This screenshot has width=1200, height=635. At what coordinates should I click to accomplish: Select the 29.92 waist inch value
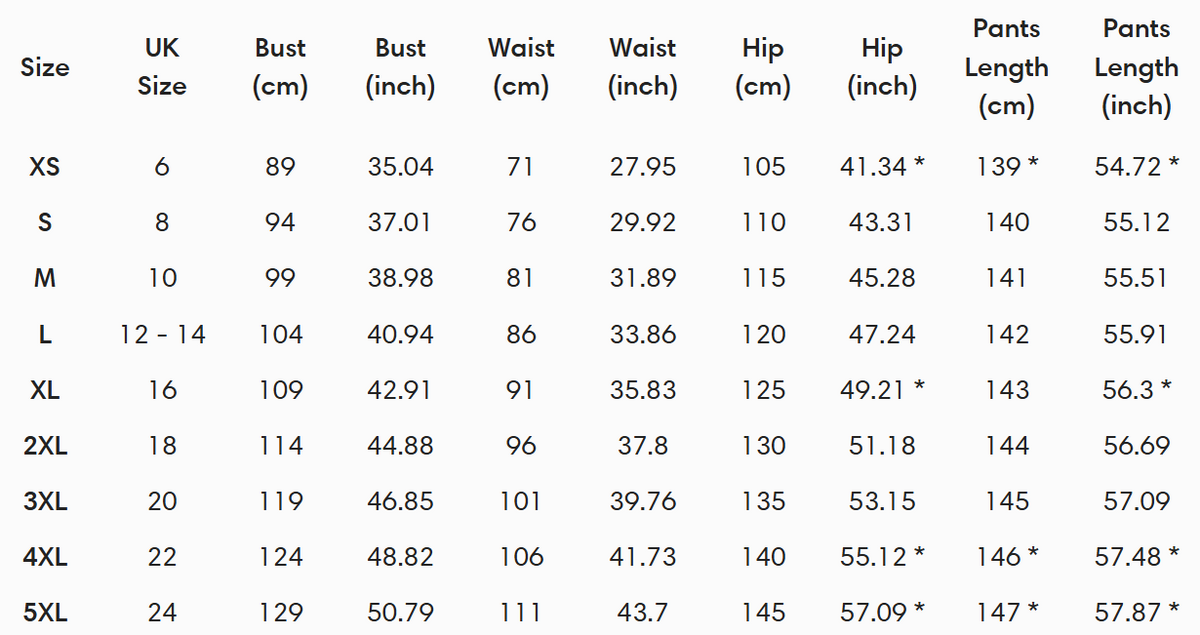(643, 223)
